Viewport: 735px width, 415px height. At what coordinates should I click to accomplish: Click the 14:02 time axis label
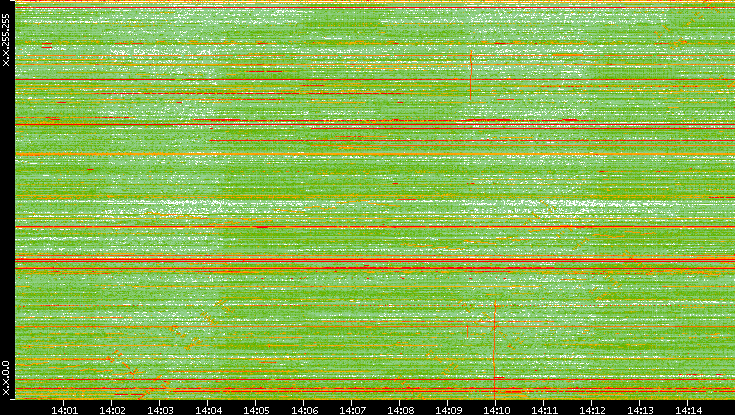(112, 411)
